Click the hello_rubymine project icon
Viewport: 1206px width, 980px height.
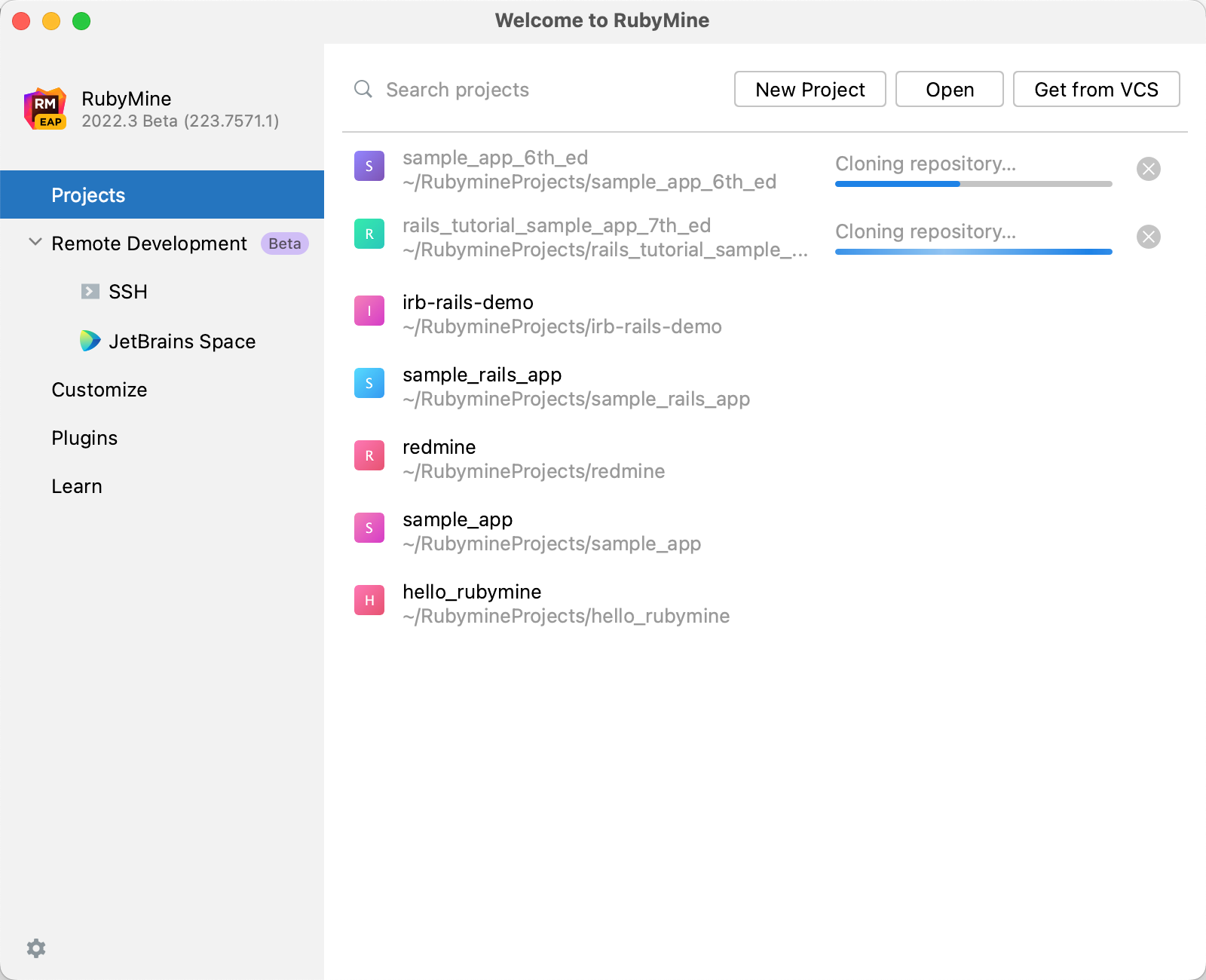click(x=369, y=600)
